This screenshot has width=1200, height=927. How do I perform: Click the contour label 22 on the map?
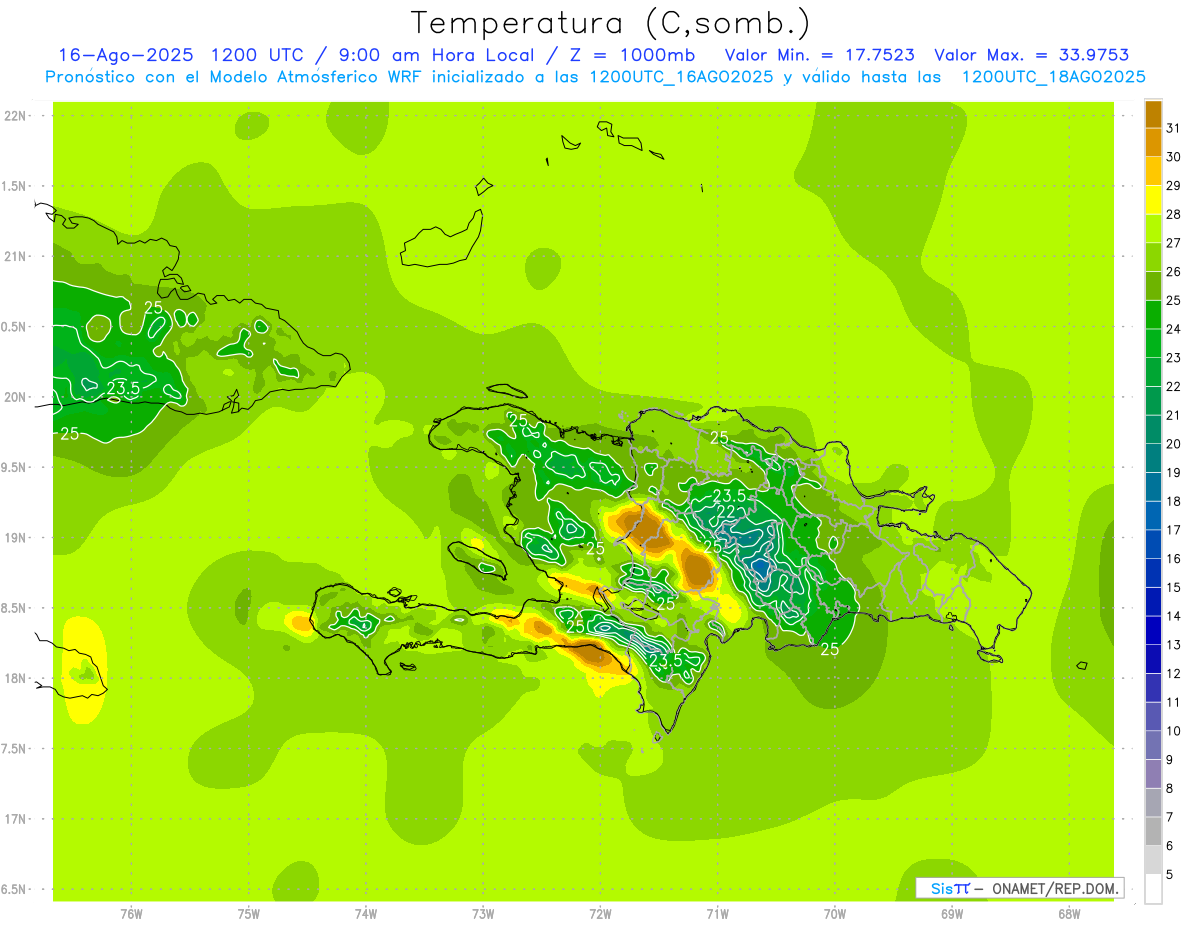pos(726,512)
